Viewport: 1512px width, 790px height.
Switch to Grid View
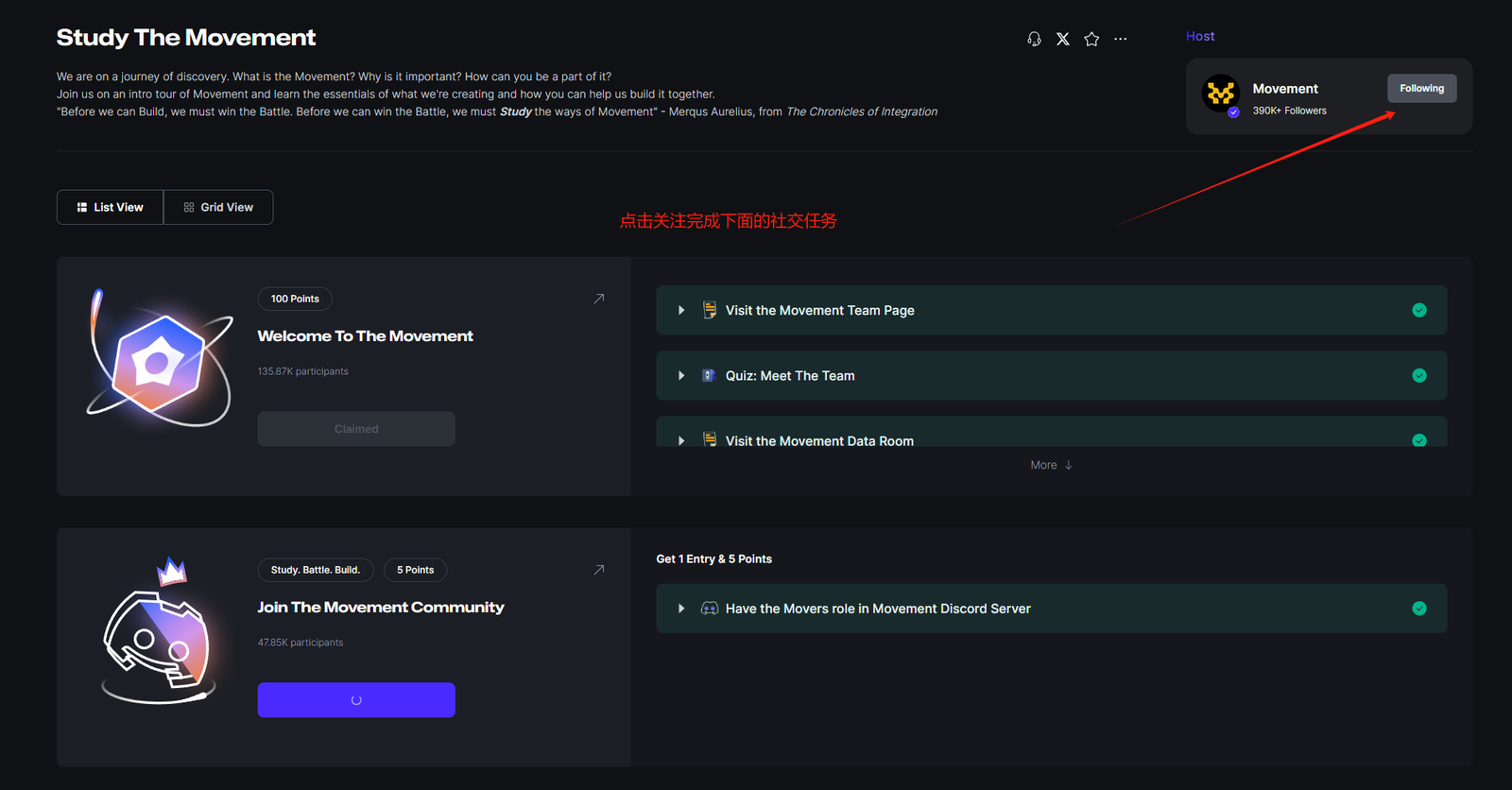218,207
